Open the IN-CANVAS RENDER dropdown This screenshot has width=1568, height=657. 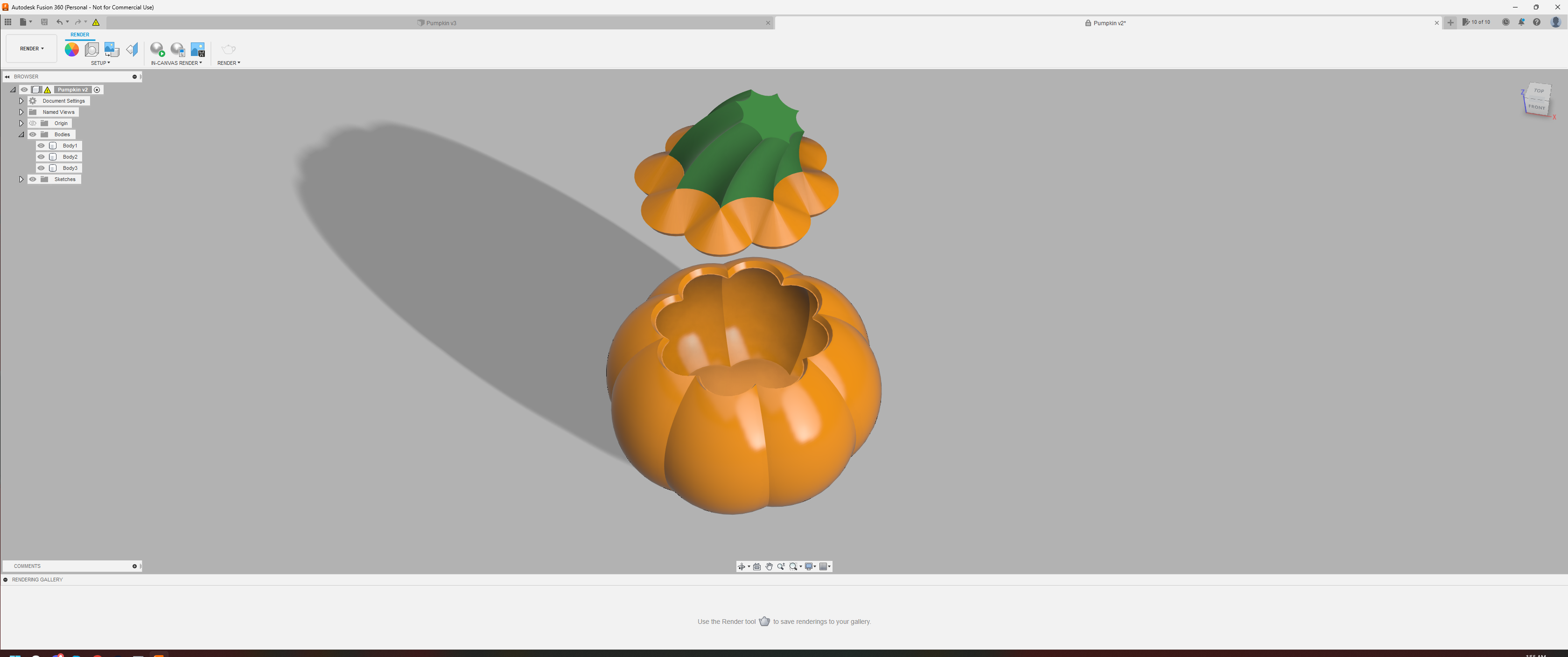tap(176, 63)
